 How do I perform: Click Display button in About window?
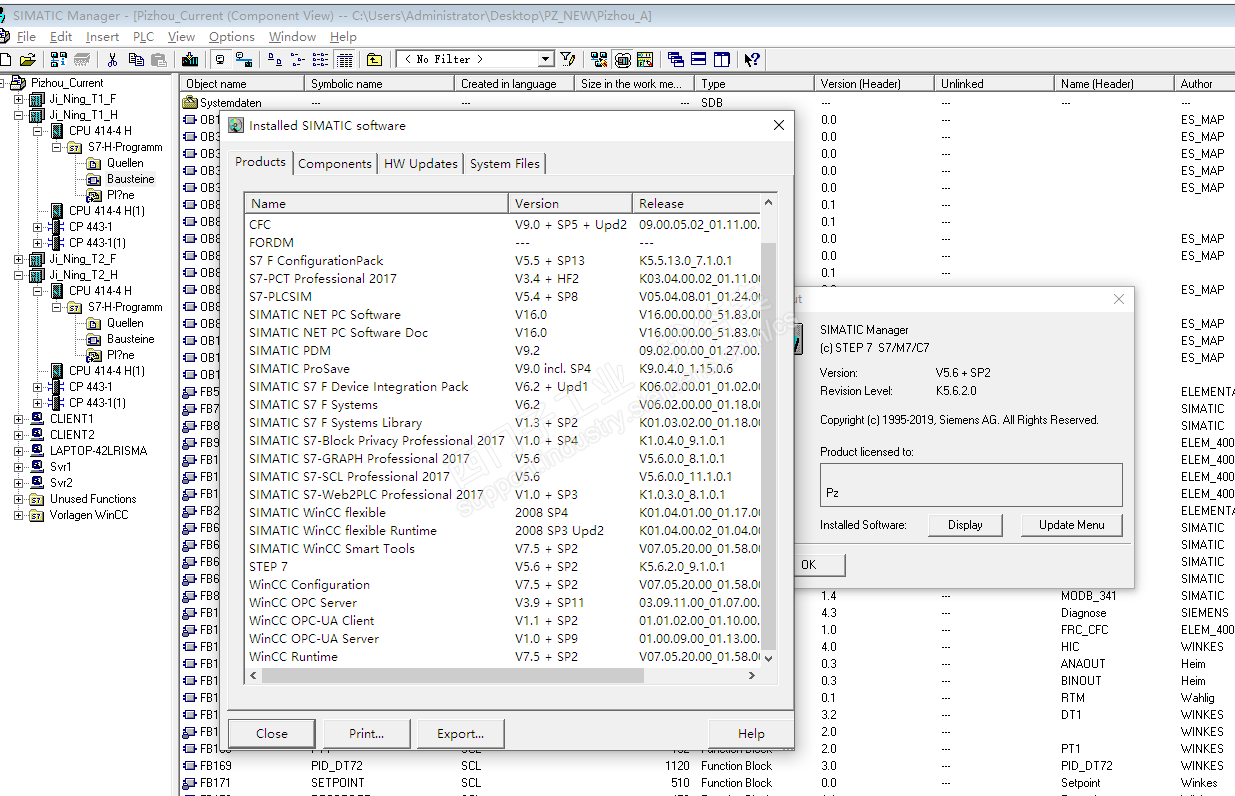pos(965,525)
